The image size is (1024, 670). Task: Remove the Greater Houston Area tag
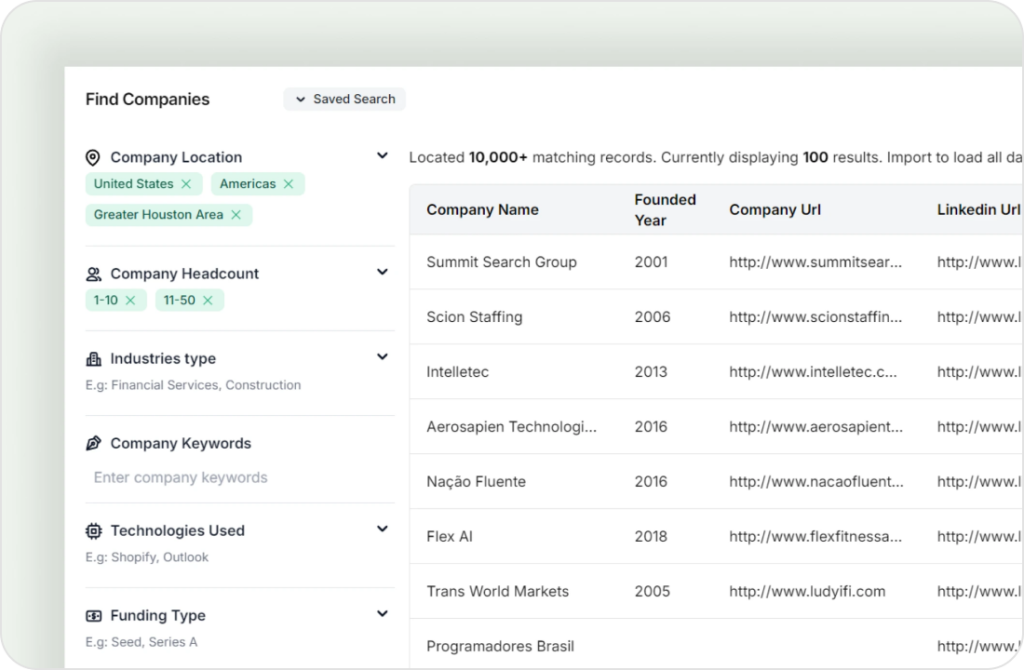click(236, 215)
